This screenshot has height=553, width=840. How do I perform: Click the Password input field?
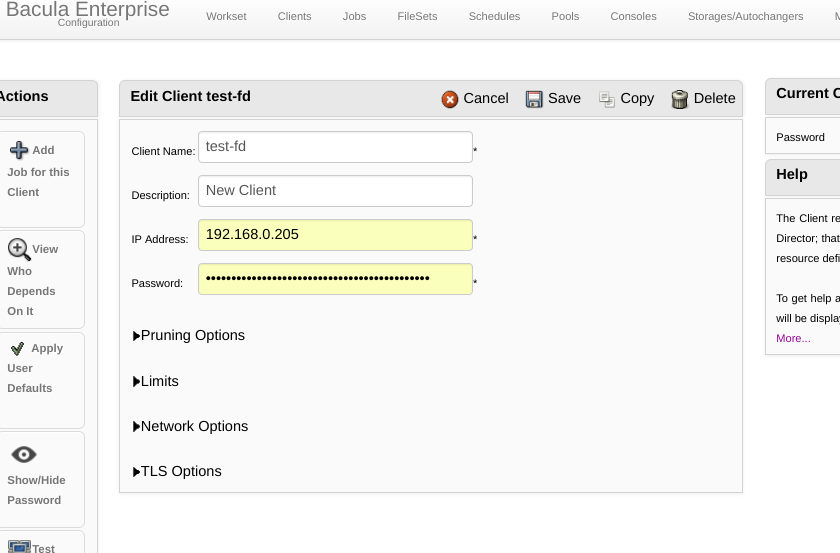click(335, 279)
